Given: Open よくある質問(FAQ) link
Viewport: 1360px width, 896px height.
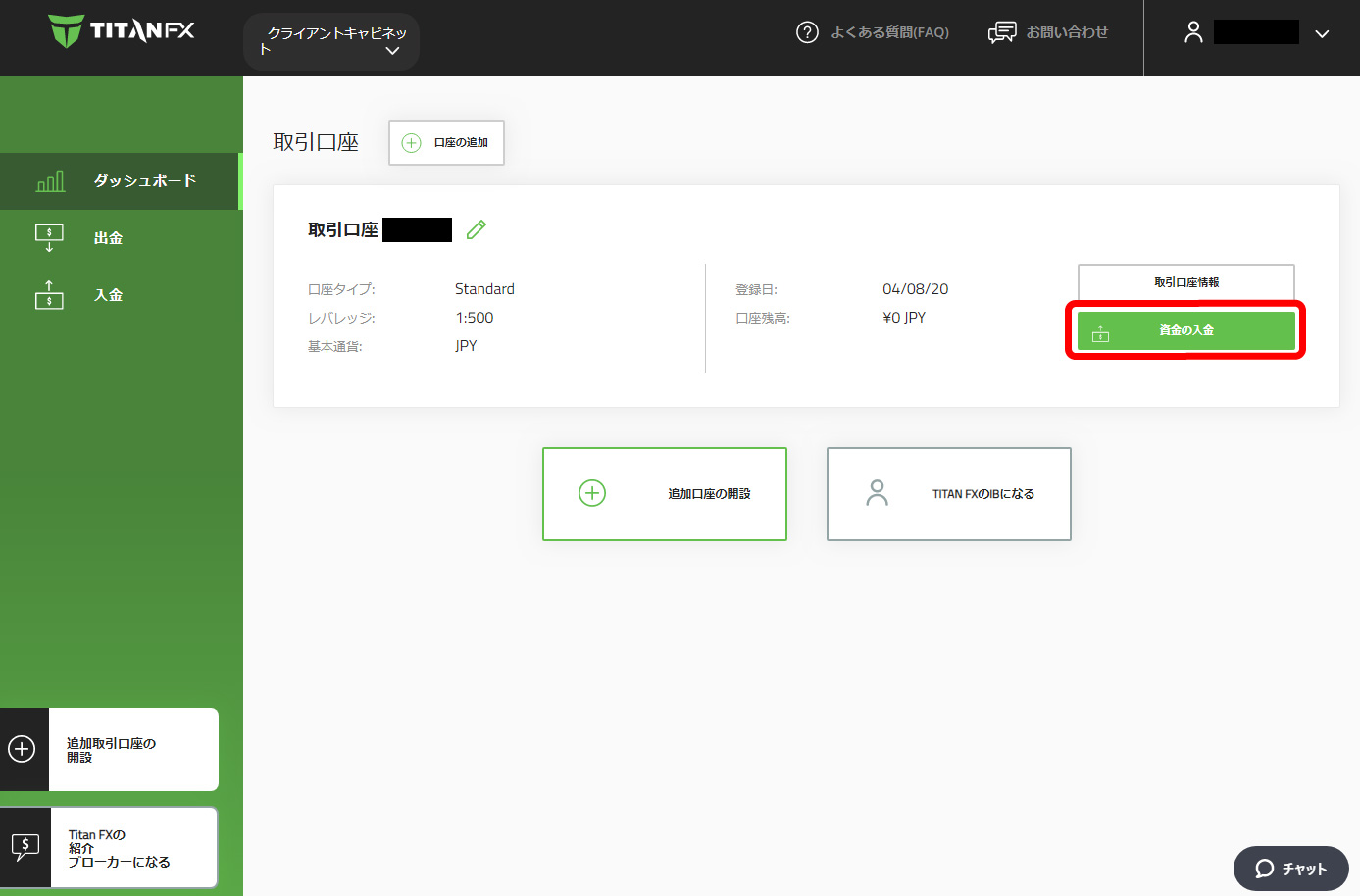Looking at the screenshot, I should [x=889, y=32].
